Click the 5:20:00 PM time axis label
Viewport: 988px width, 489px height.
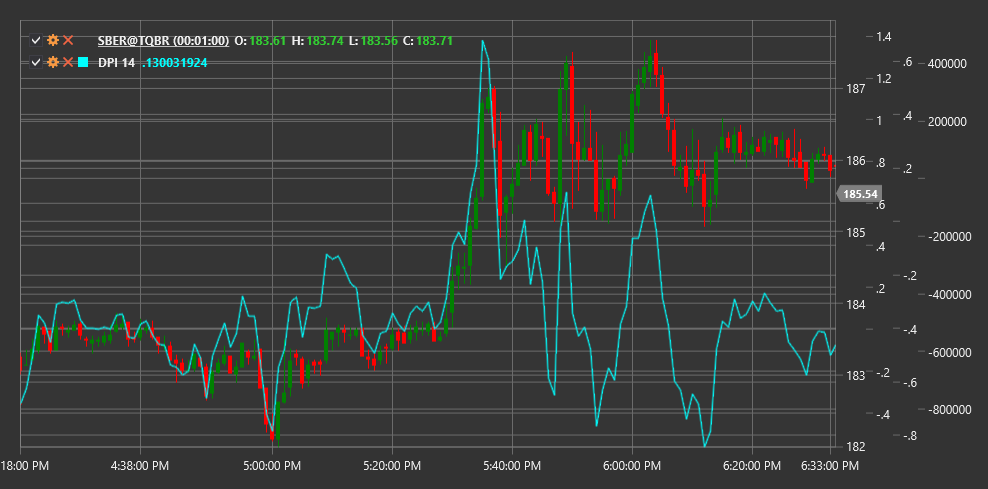coord(392,466)
